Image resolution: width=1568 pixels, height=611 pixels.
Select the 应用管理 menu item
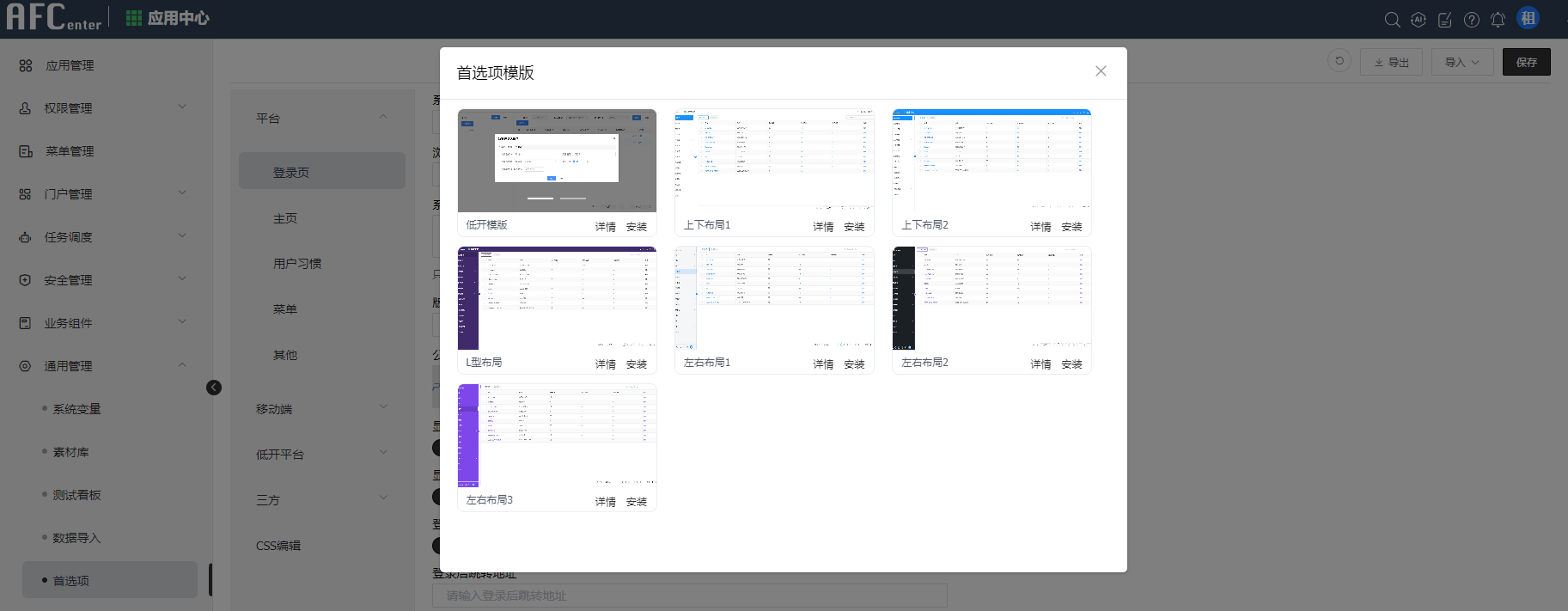coord(70,65)
